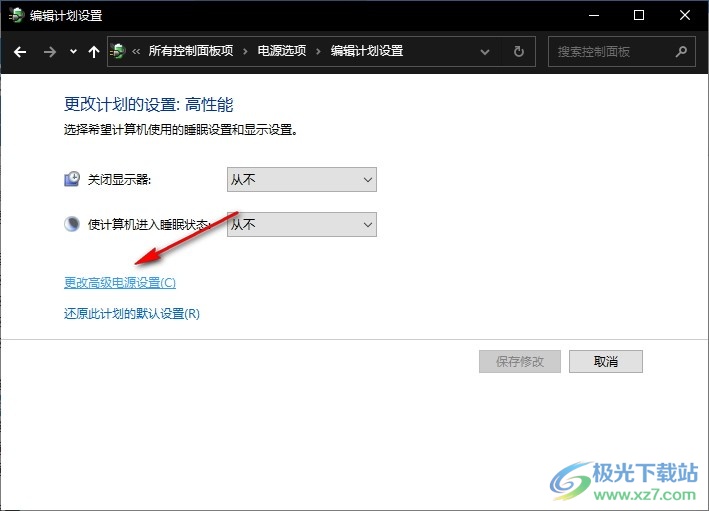Open address bar history dropdown
Image resolution: width=709 pixels, height=511 pixels.
[485, 52]
